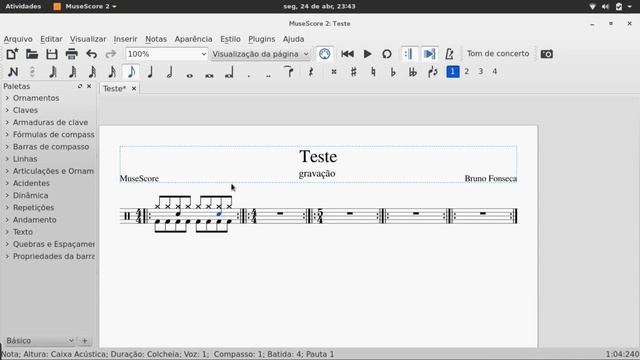Viewport: 640px width, 360px height.
Task: Apply sharp accidental
Action: 353,72
